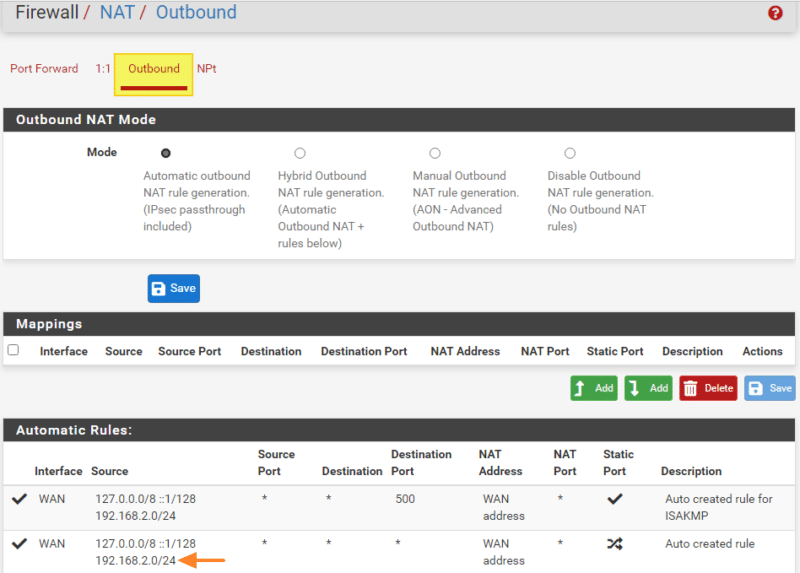Choose Manual Outbound NAT rule generation

(x=435, y=153)
